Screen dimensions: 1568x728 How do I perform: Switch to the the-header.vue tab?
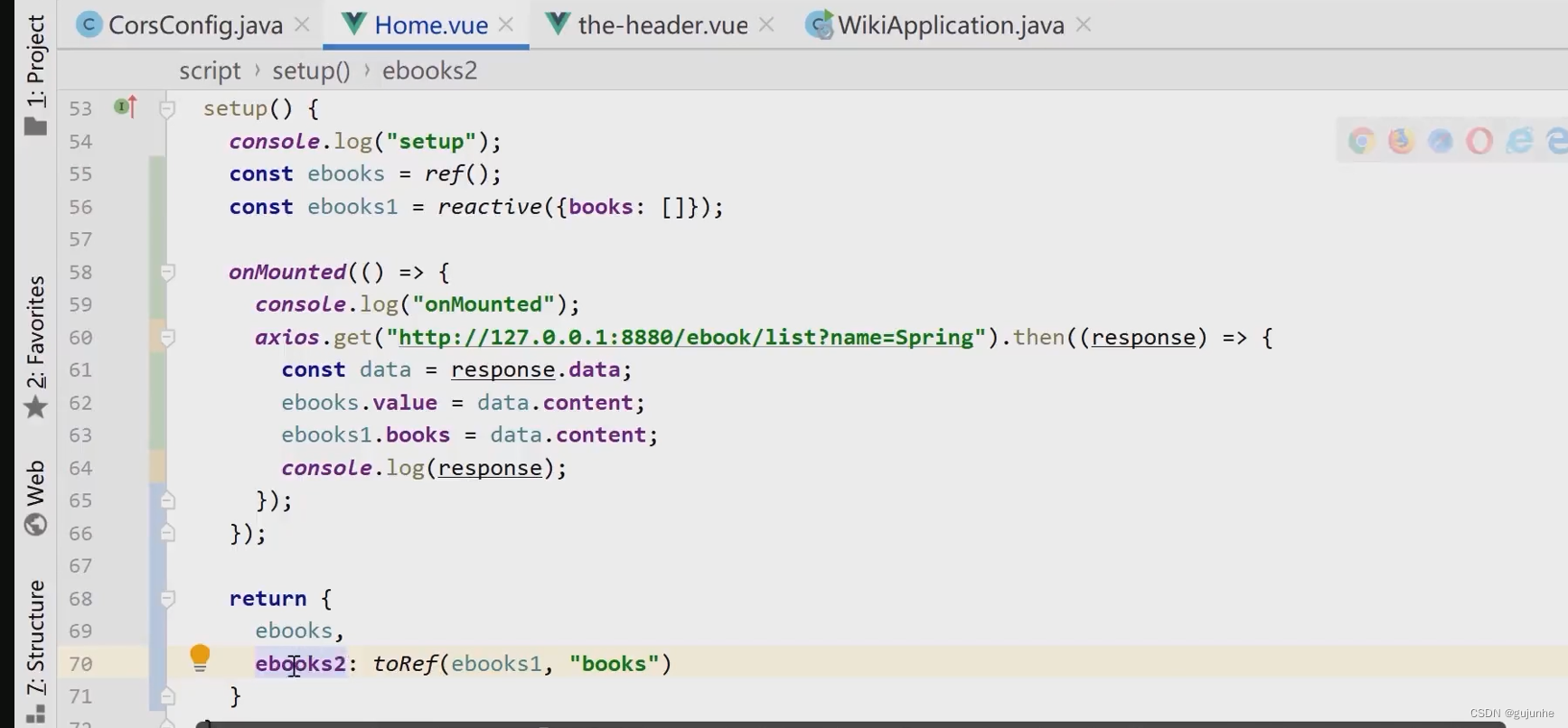click(x=662, y=25)
